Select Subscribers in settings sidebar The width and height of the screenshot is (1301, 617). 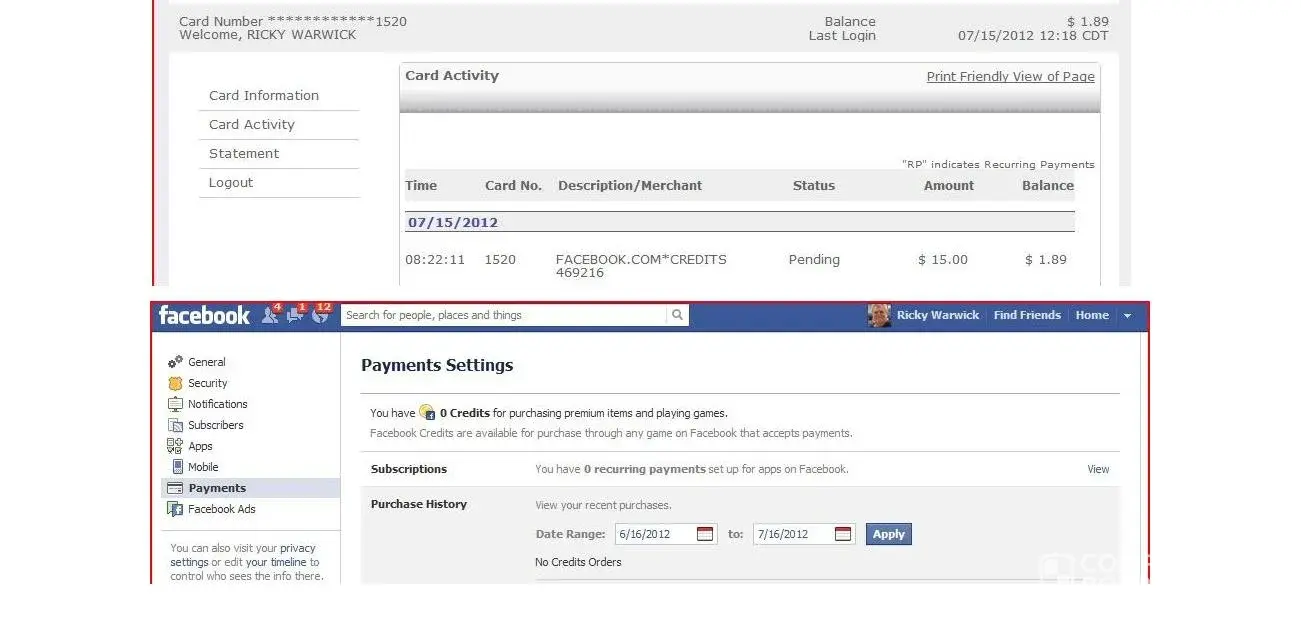pyautogui.click(x=216, y=425)
